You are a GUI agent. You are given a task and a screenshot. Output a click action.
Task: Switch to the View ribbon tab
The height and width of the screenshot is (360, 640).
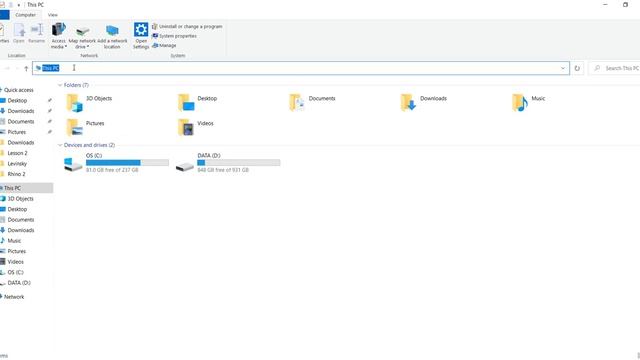tap(53, 15)
